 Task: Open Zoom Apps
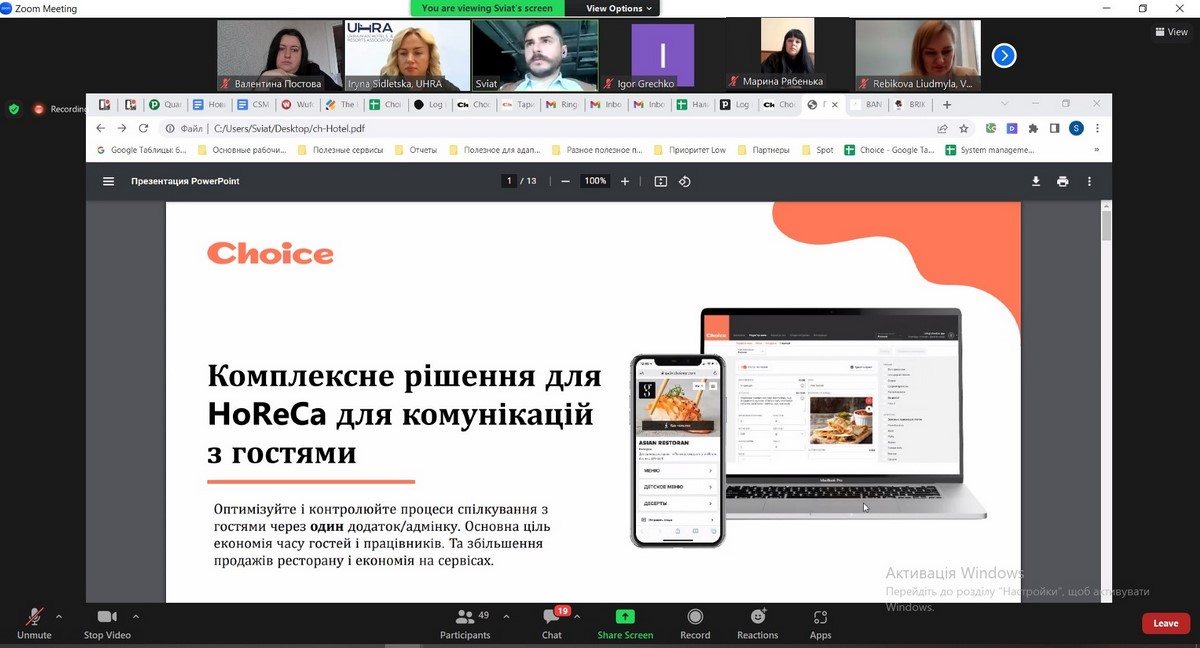point(820,618)
